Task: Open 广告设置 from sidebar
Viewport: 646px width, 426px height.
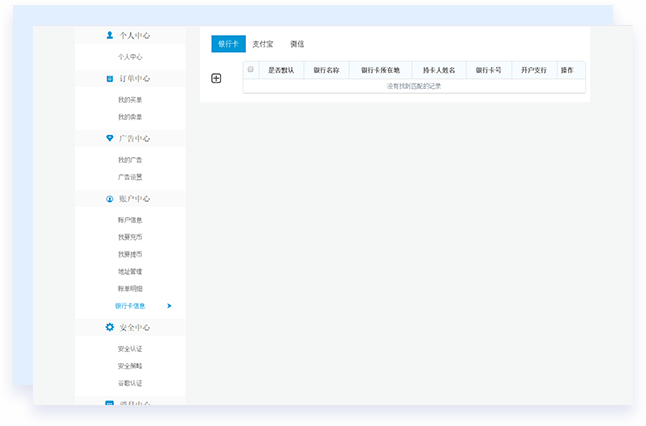Action: coord(130,177)
